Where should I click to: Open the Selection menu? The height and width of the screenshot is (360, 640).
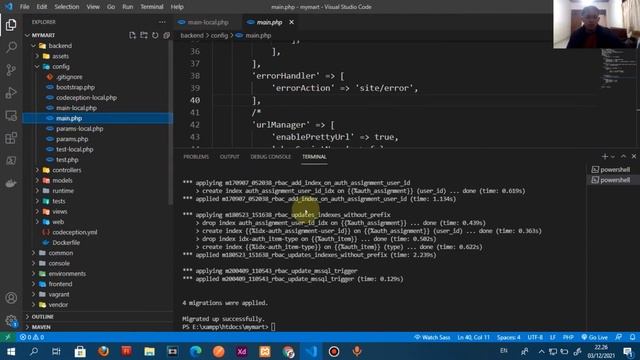pyautogui.click(x=67, y=7)
